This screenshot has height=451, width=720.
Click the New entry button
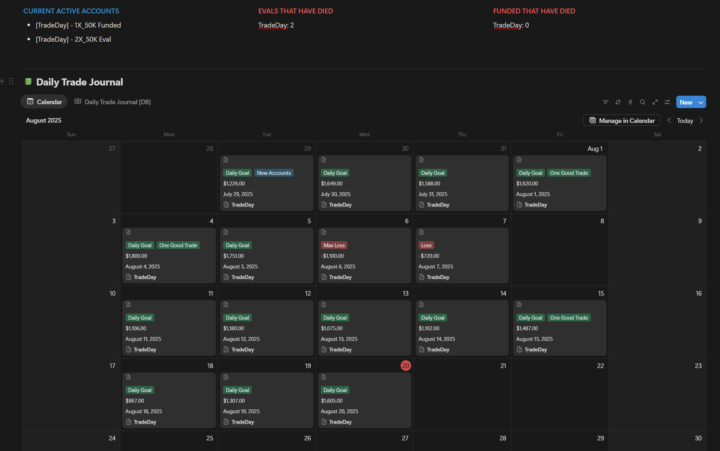click(686, 102)
